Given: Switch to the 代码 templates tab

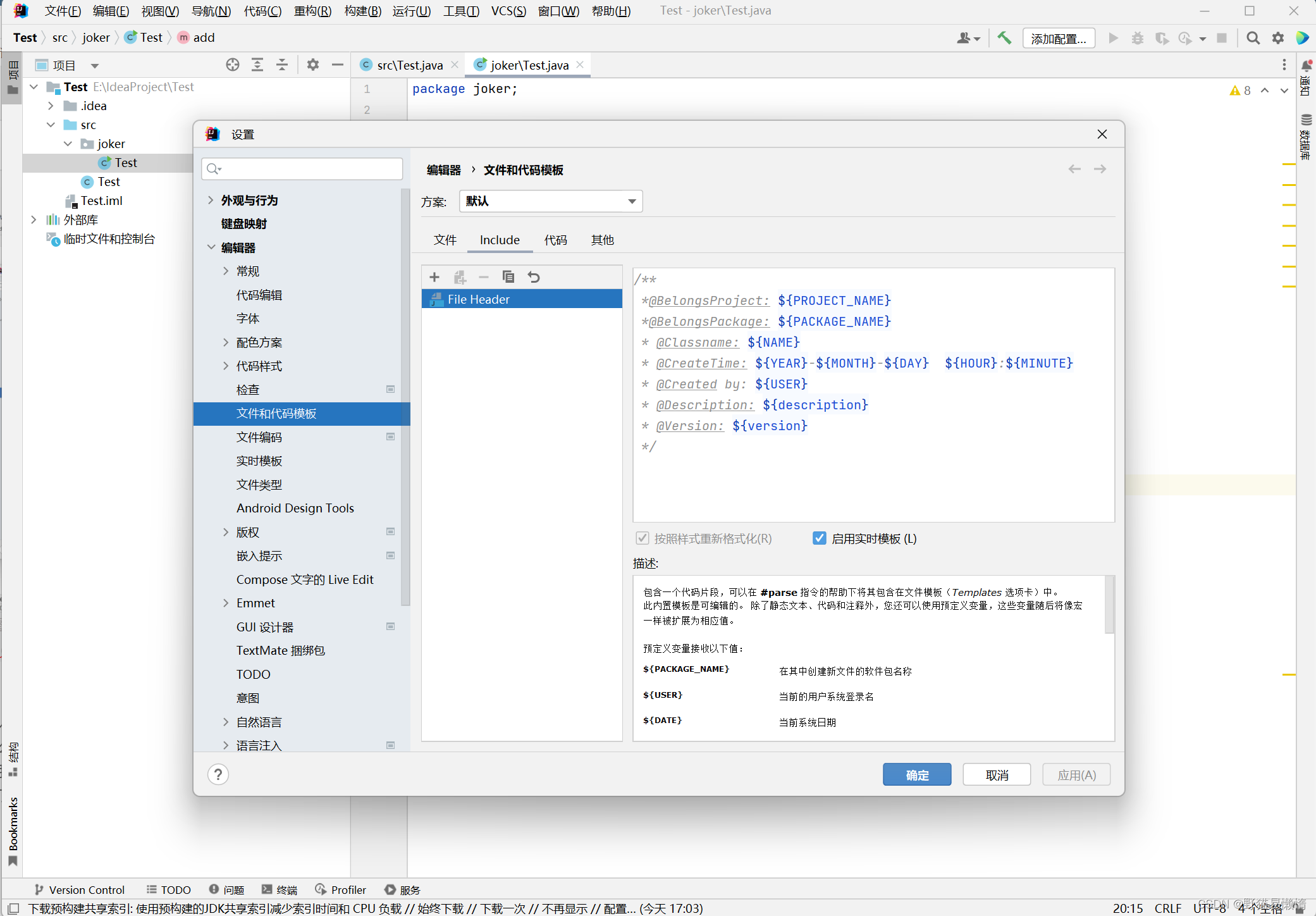Looking at the screenshot, I should coord(555,240).
